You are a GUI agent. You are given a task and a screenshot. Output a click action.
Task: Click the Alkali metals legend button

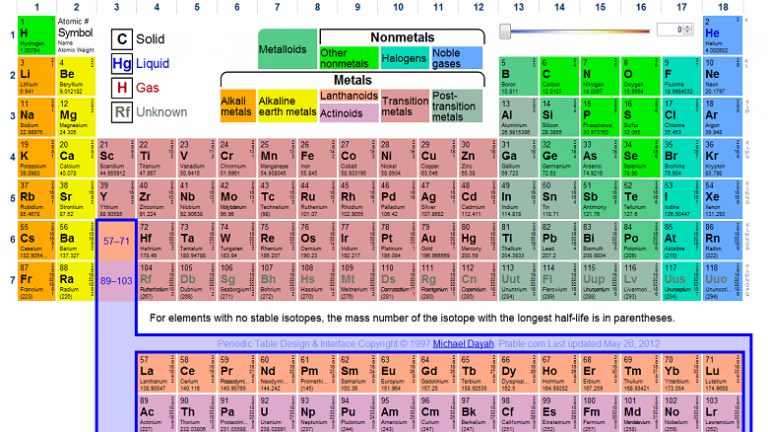(x=238, y=106)
